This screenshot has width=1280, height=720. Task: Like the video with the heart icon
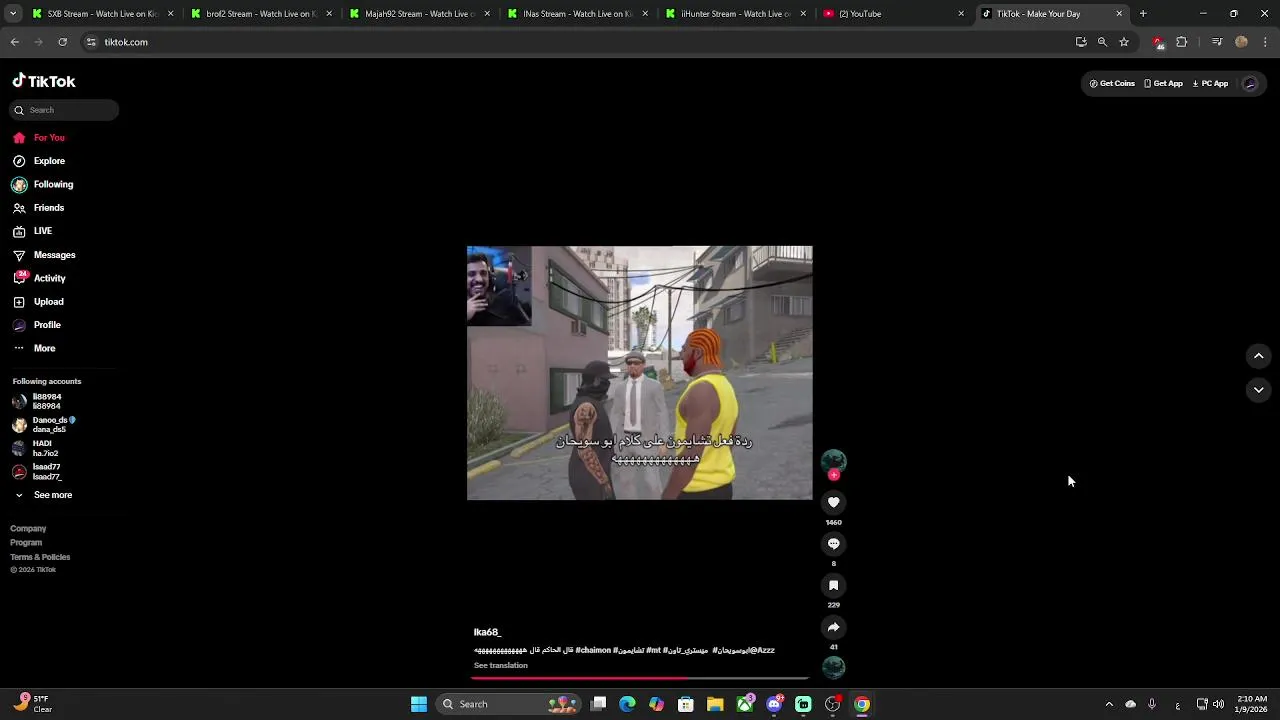point(833,502)
